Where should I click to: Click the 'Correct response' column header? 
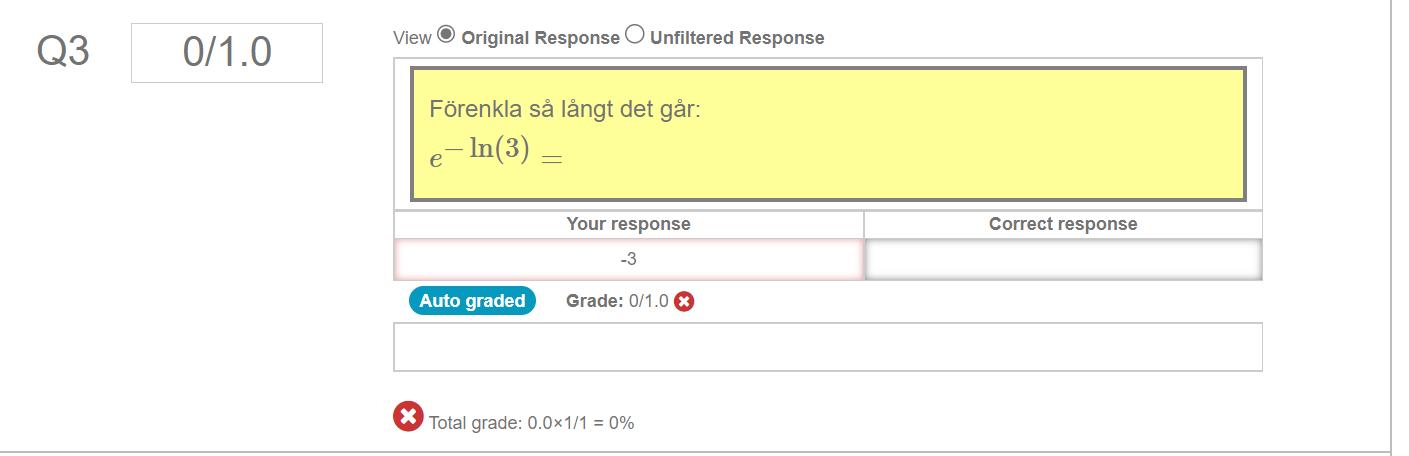tap(1062, 224)
